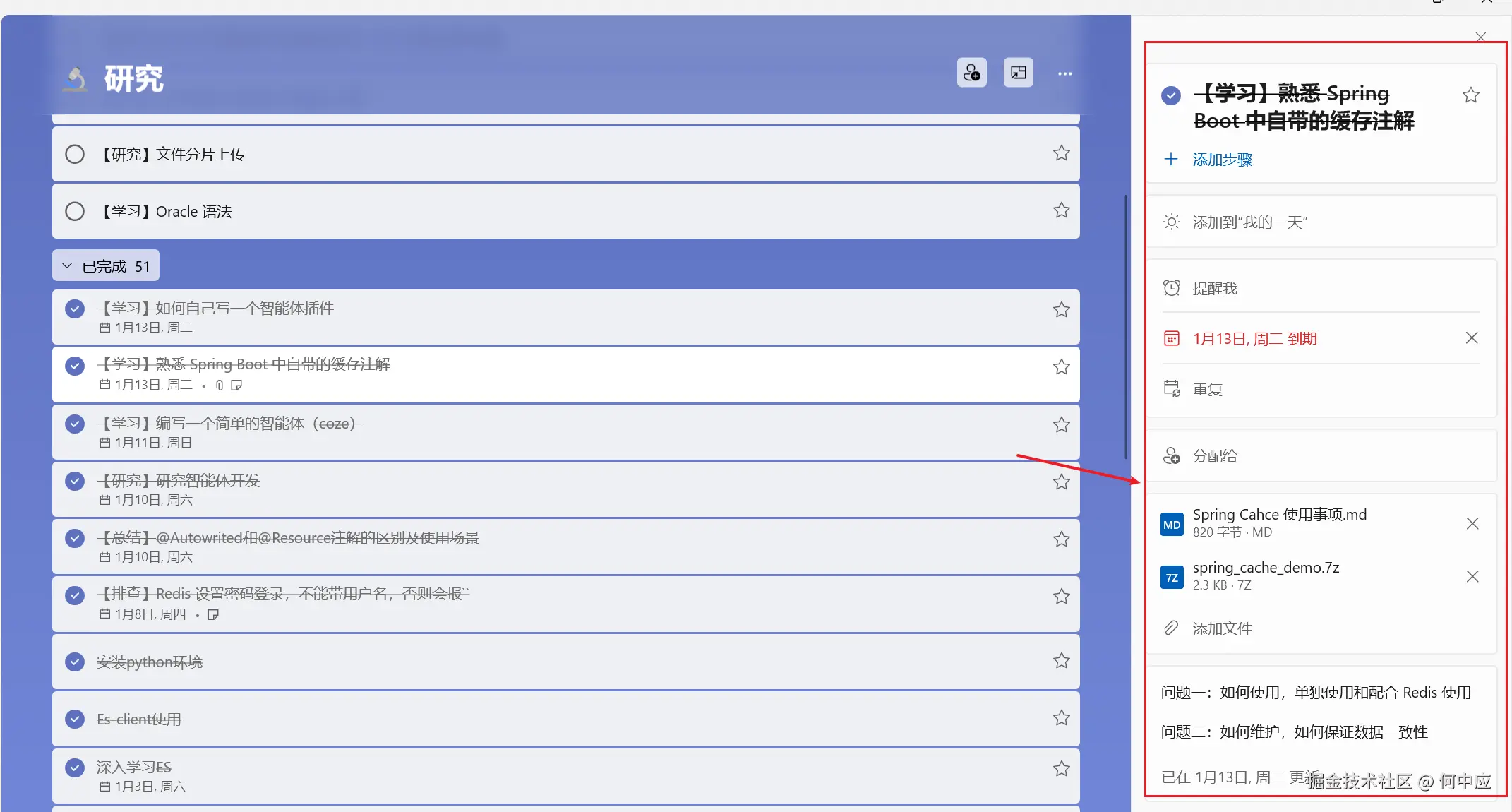Uncheck completed circle in detail panel
The height and width of the screenshot is (812, 1512).
[x=1170, y=95]
